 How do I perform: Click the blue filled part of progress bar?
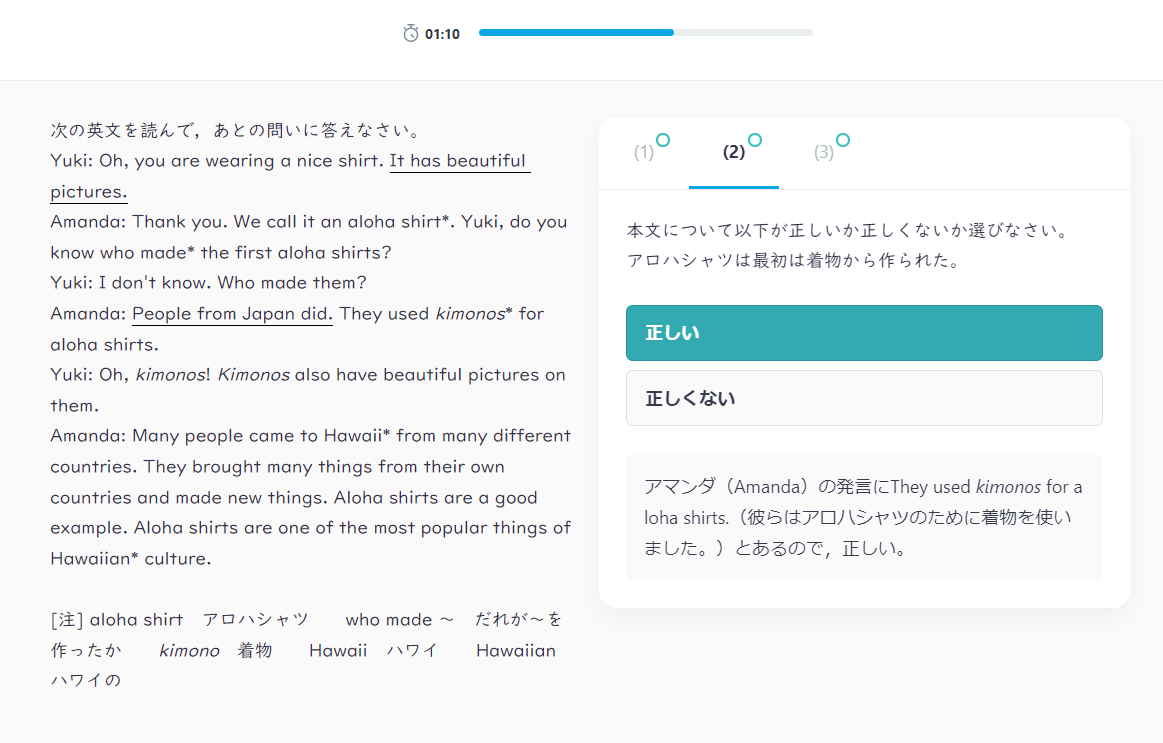pyautogui.click(x=575, y=33)
